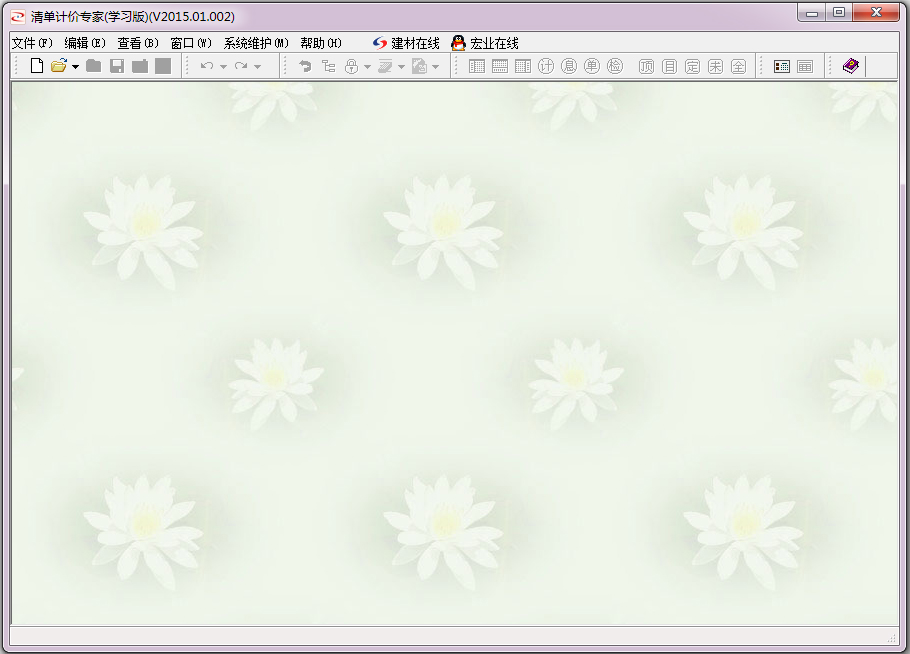
Task: Open the 系统维护(M) menu
Action: tap(256, 43)
